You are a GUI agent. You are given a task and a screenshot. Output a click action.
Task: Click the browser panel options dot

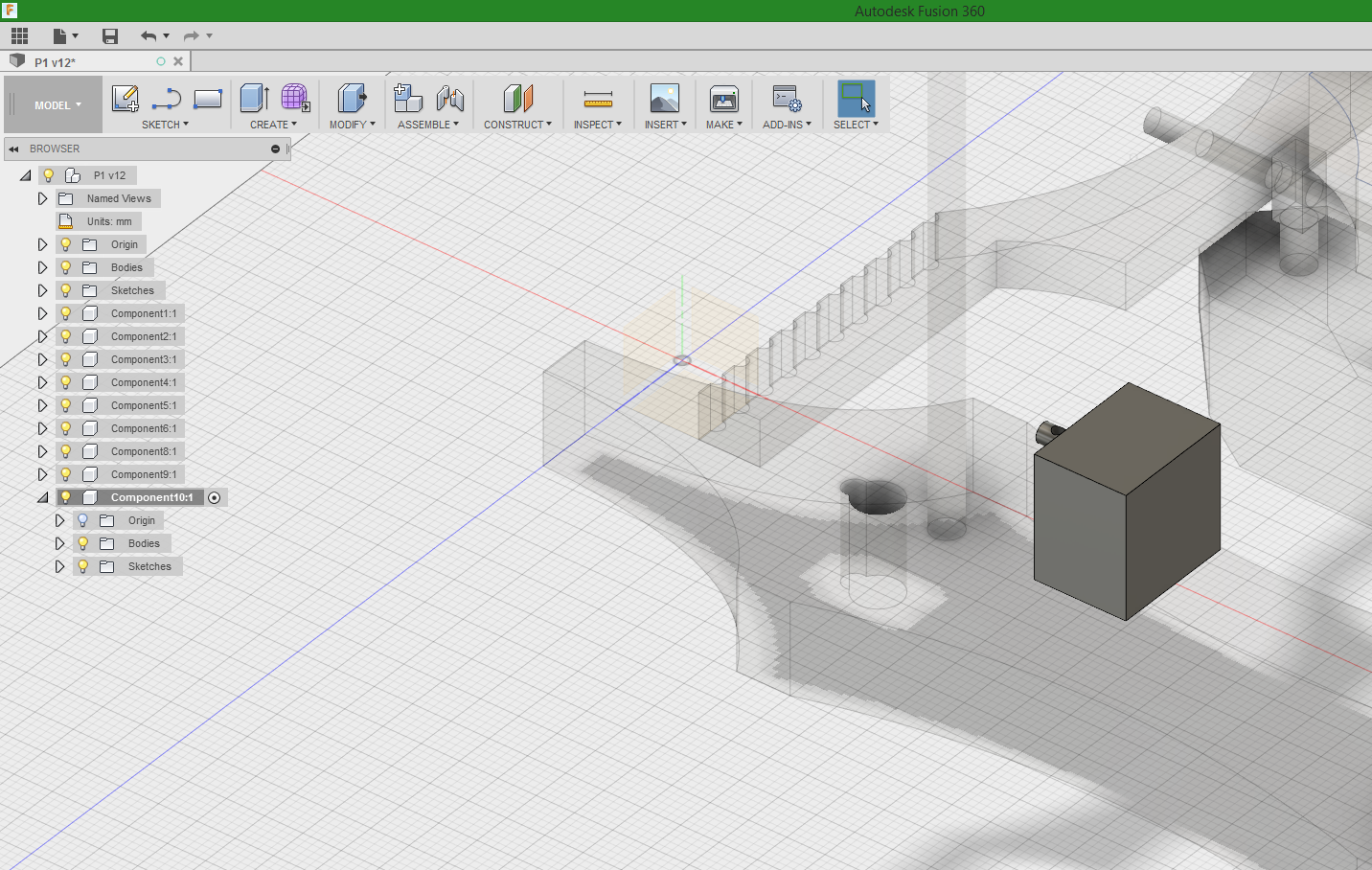tap(275, 149)
